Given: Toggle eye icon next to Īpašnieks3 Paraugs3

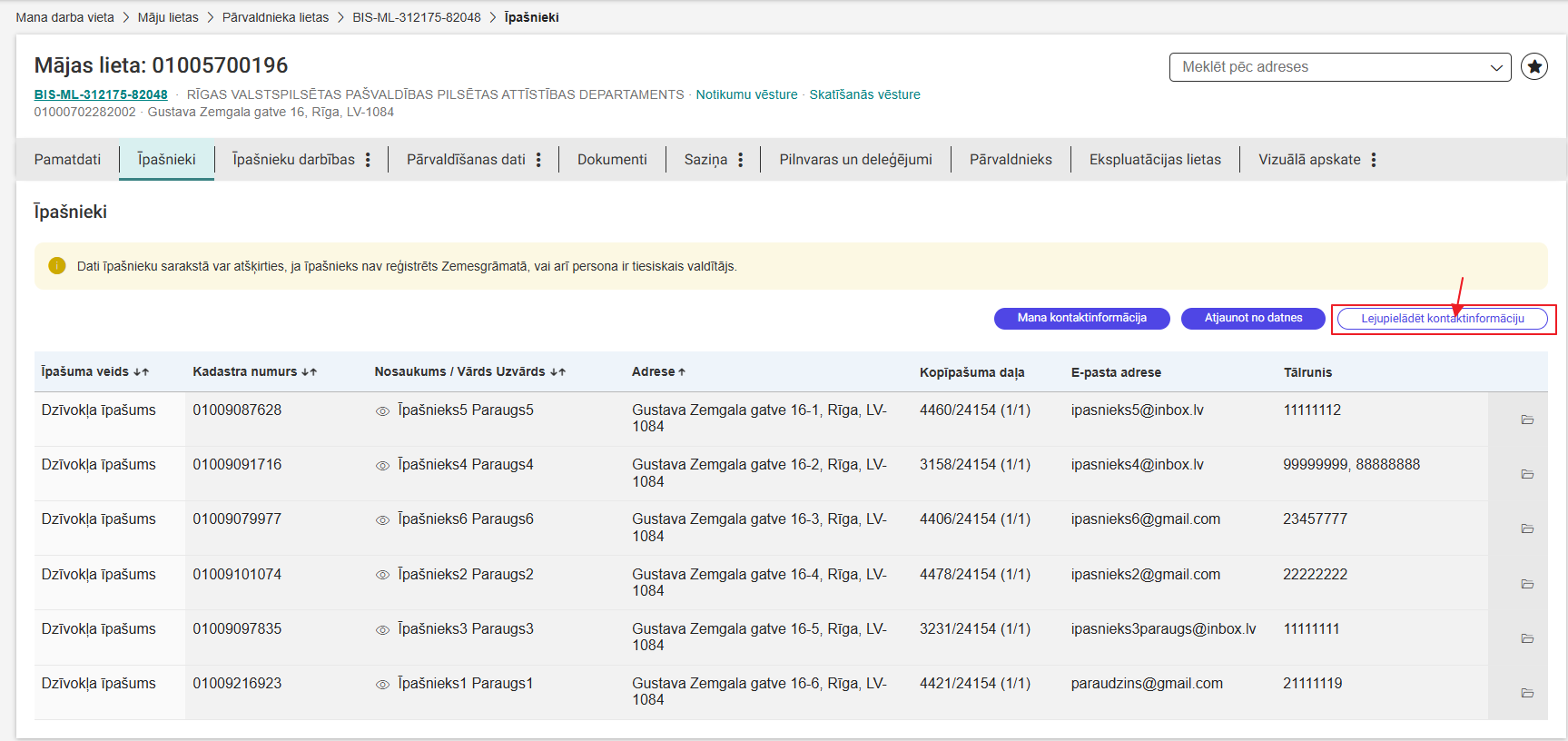Looking at the screenshot, I should pos(383,630).
